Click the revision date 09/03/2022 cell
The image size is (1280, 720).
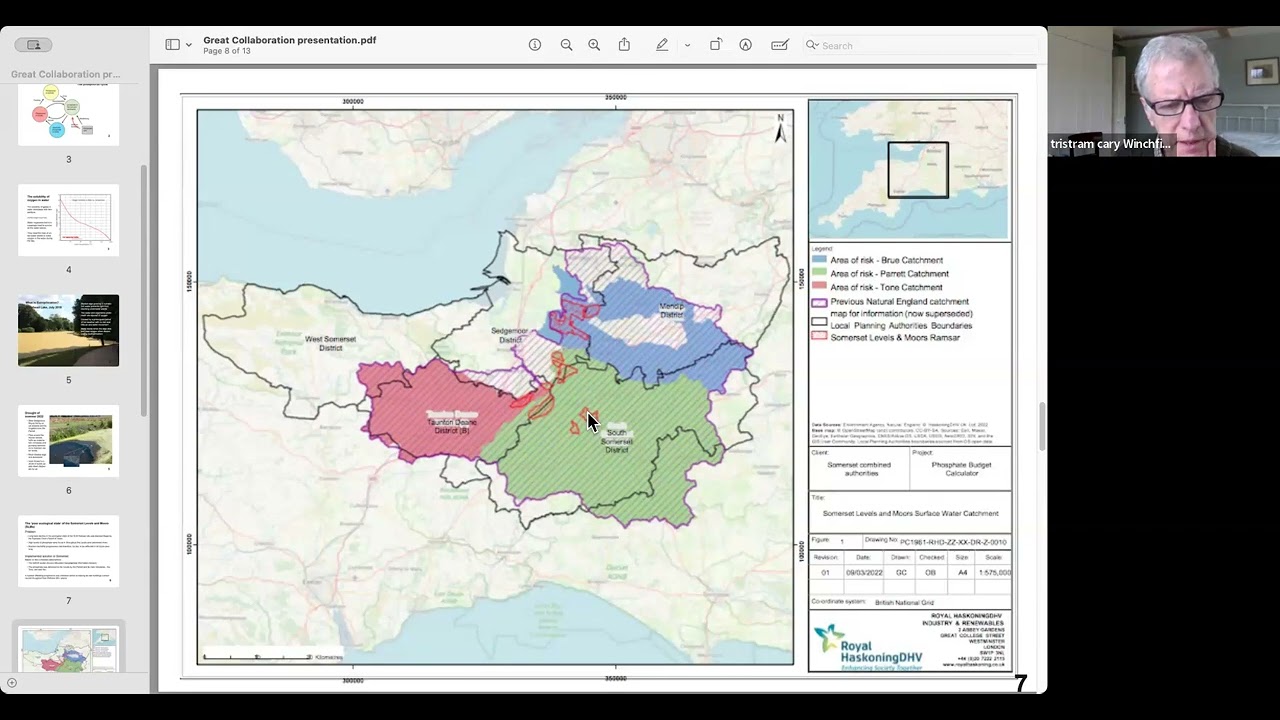point(863,573)
